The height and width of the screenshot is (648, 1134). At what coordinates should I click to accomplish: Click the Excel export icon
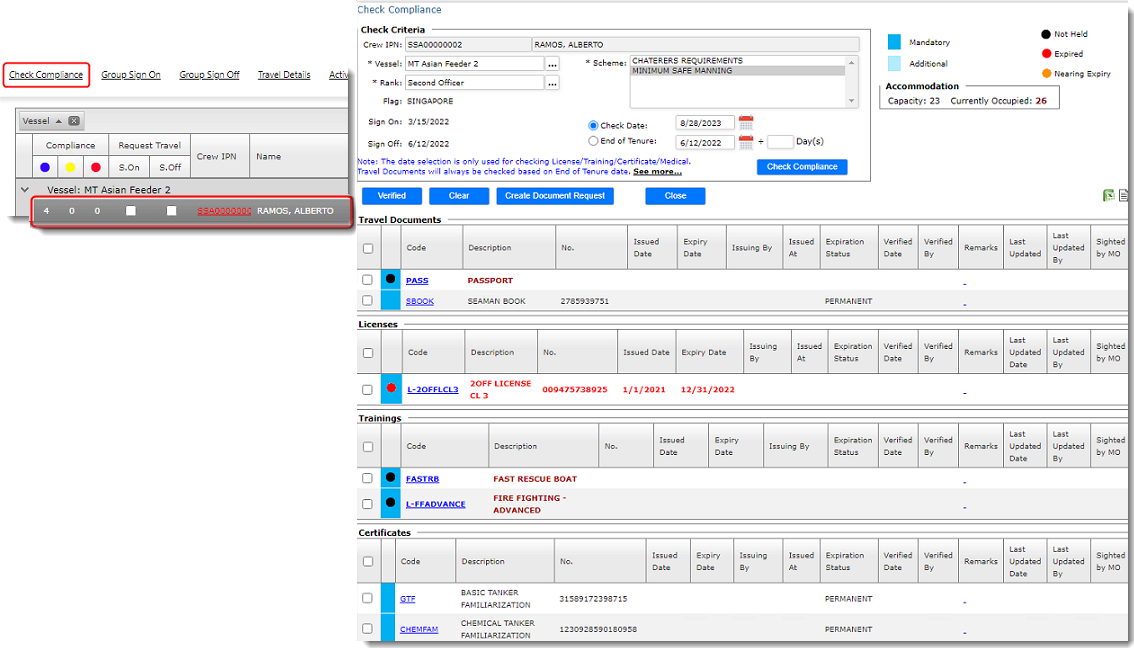pyautogui.click(x=1109, y=196)
